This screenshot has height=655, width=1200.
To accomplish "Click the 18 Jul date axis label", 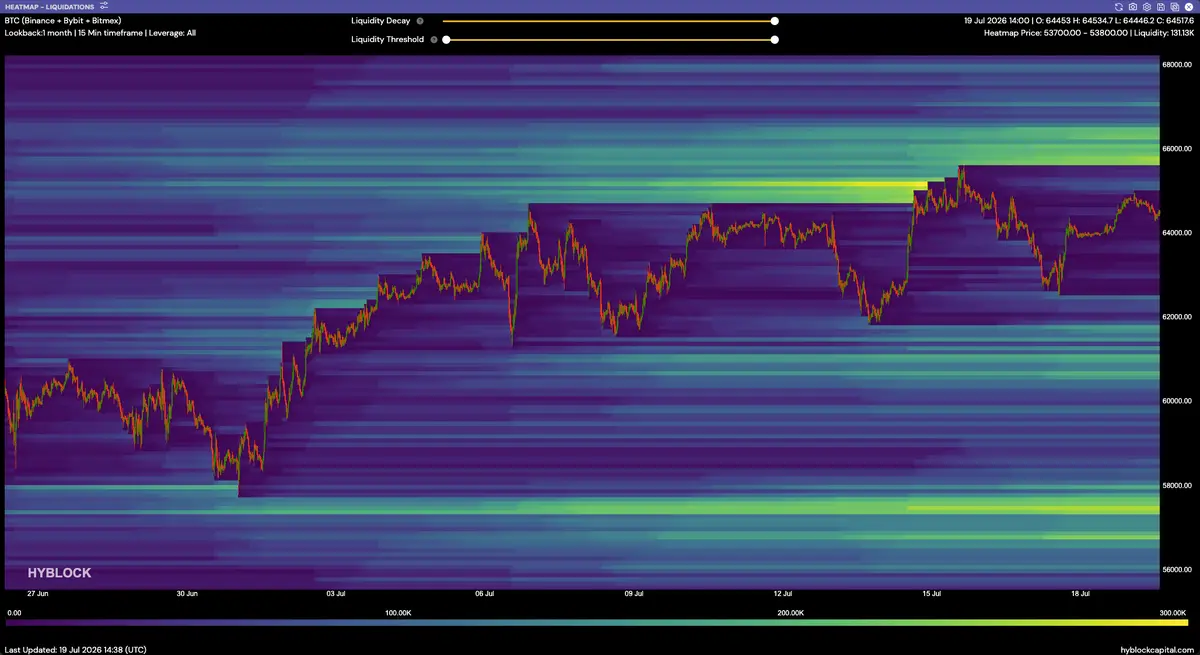I will tap(1080, 593).
